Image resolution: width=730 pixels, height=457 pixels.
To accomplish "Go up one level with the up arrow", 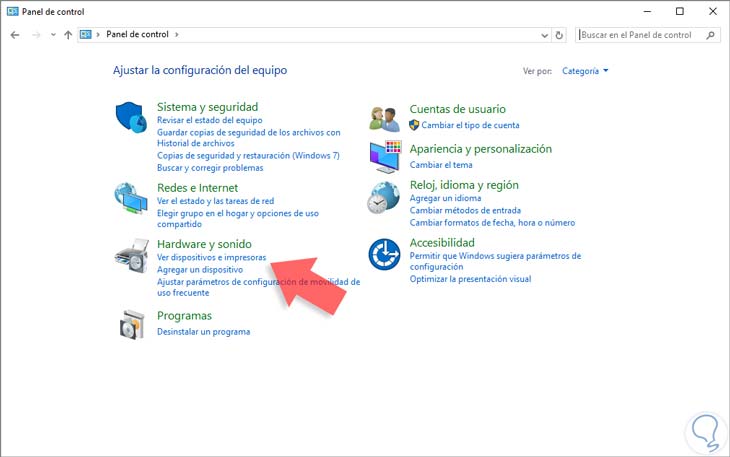I will click(x=68, y=35).
